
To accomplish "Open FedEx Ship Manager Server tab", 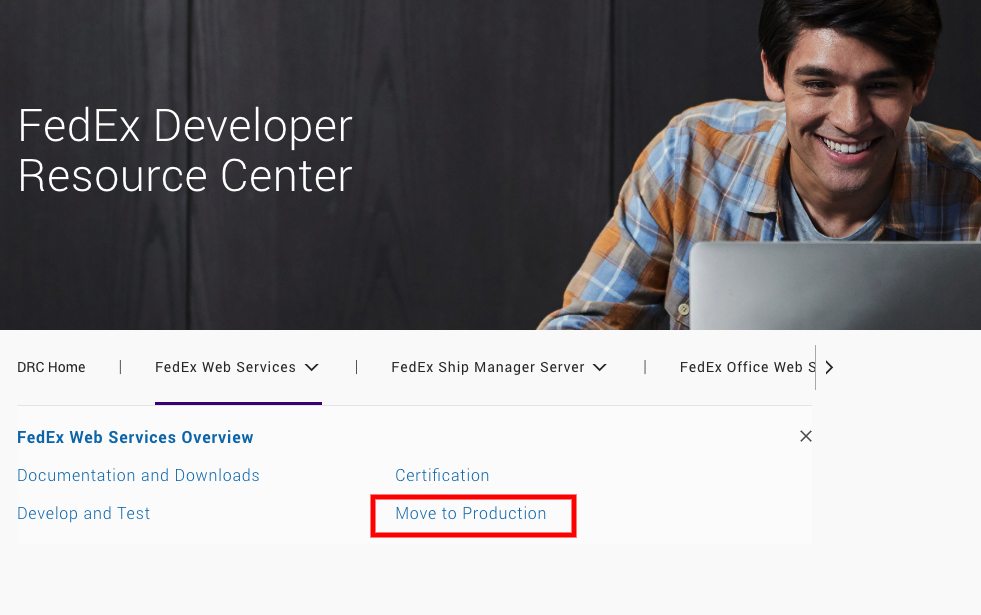I will pos(488,367).
